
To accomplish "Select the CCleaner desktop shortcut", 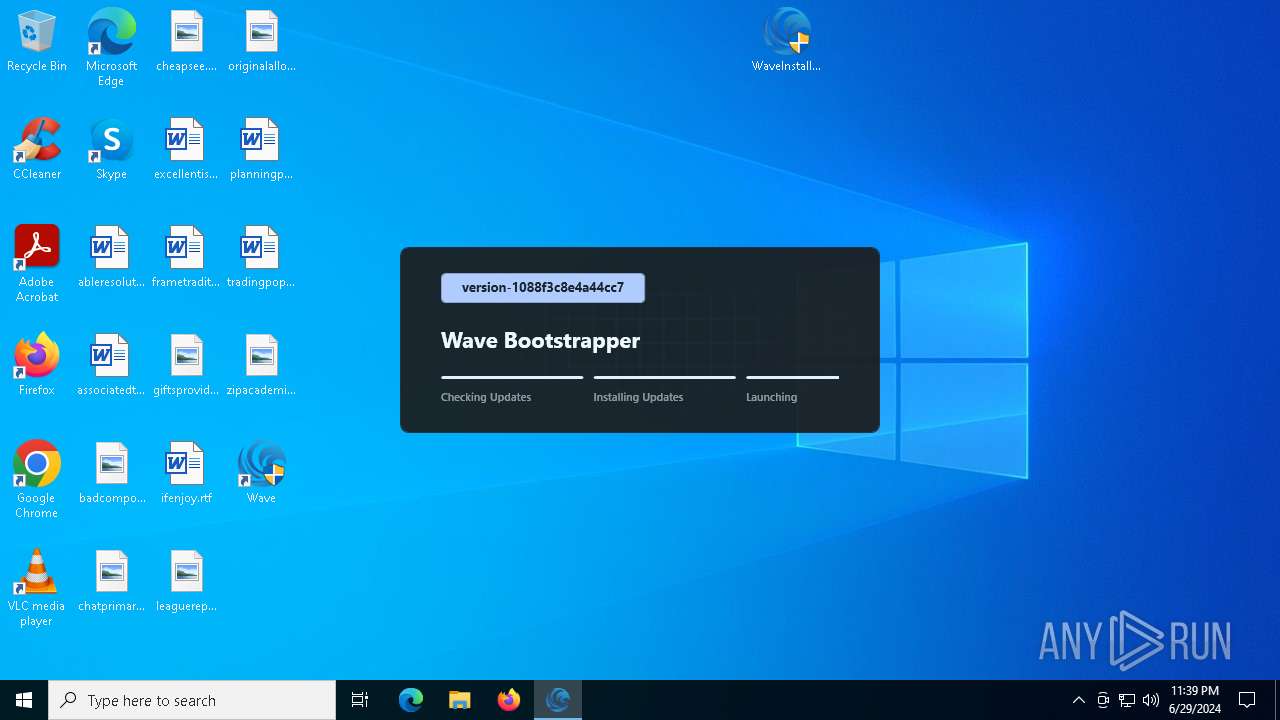I will click(x=37, y=149).
